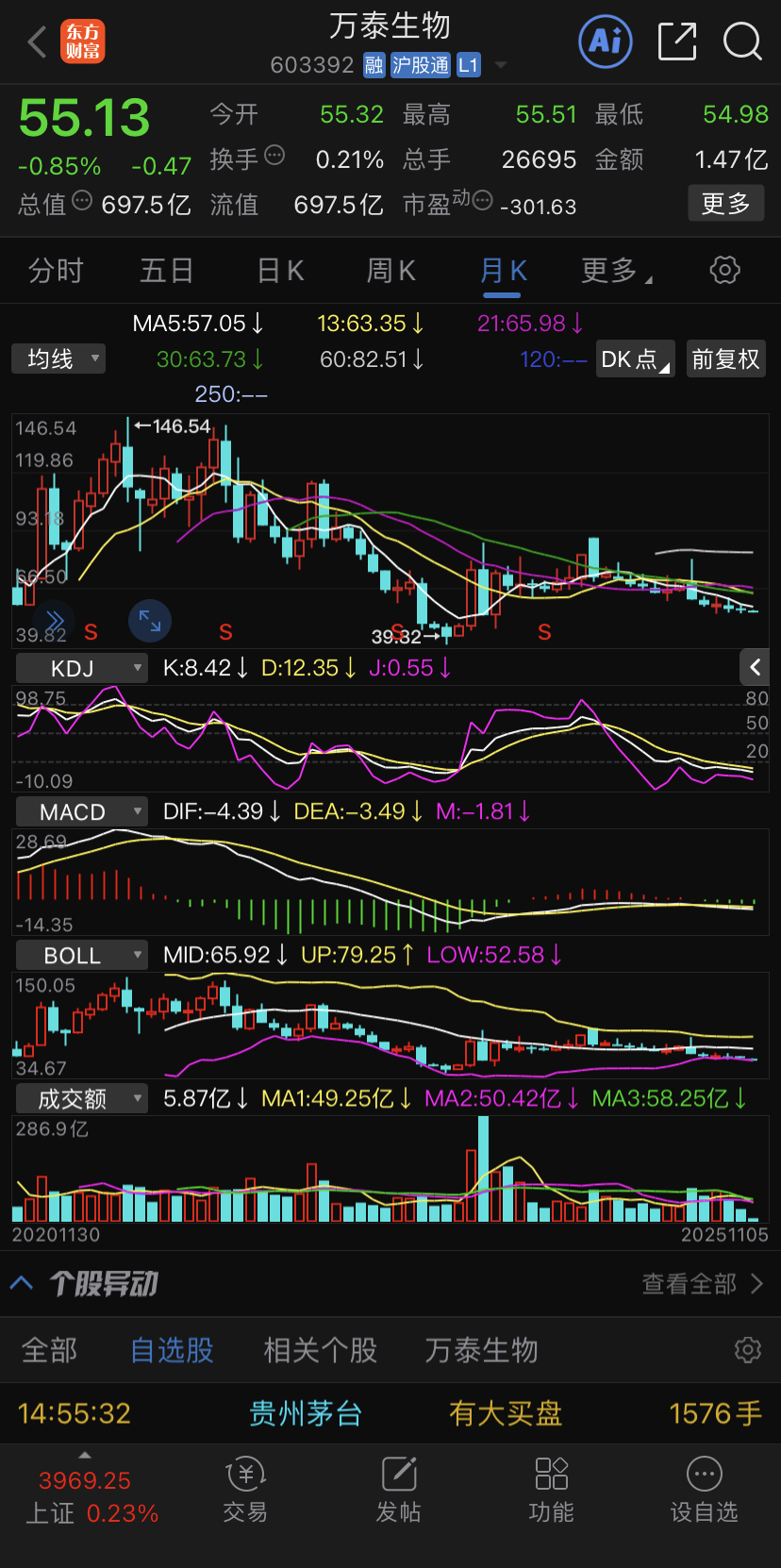Image resolution: width=781 pixels, height=1568 pixels.
Task: Open the MACD indicator dropdown
Action: click(x=82, y=811)
